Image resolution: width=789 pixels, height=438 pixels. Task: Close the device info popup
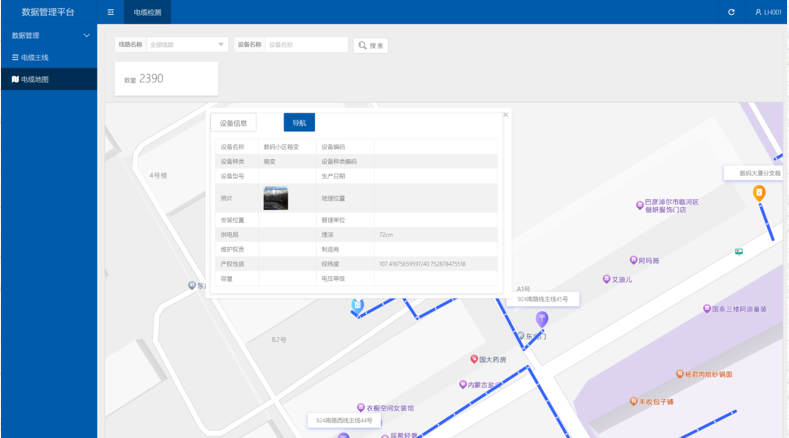tap(506, 115)
